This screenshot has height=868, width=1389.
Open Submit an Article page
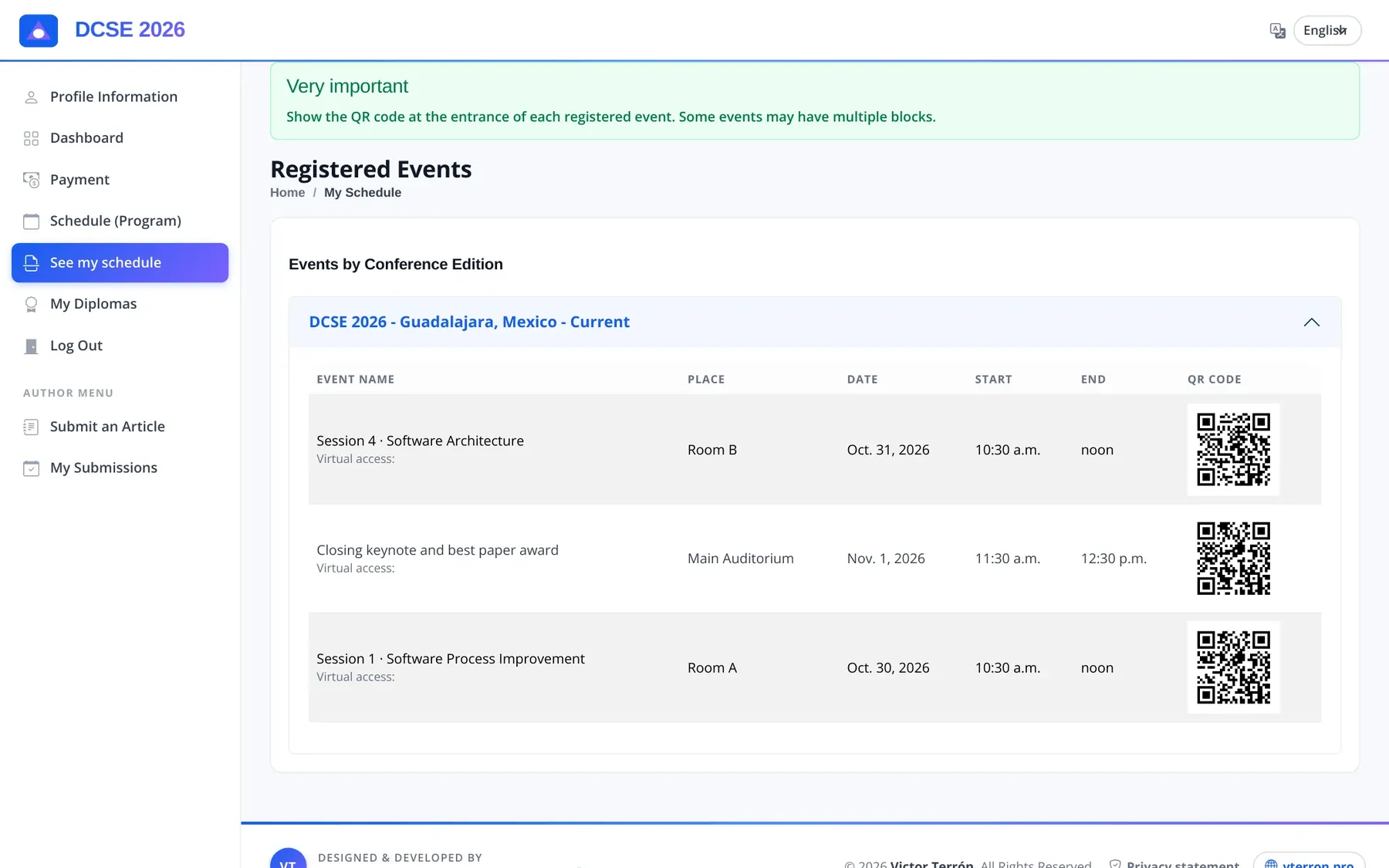pos(120,427)
